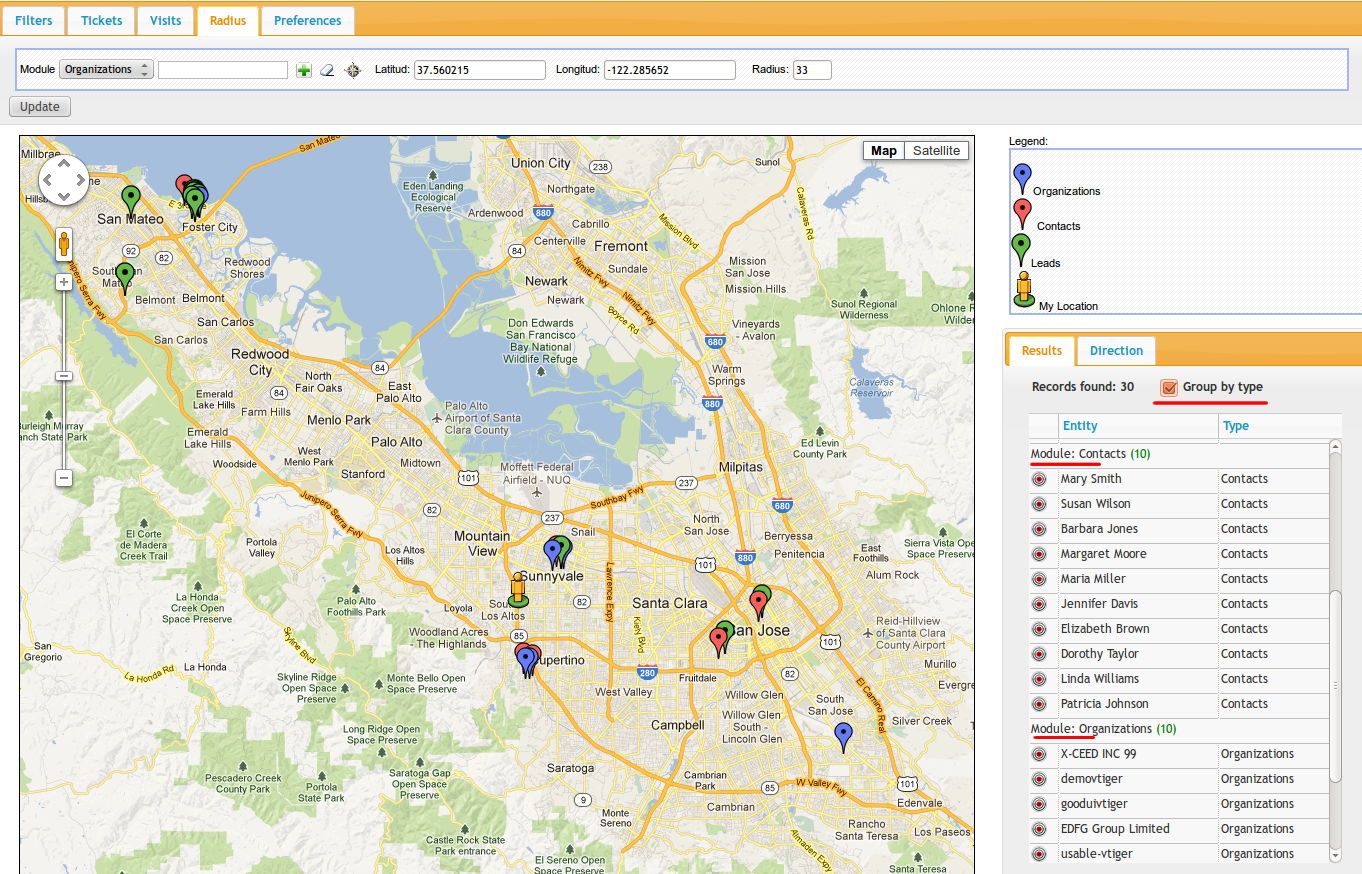This screenshot has height=874, width=1362.
Task: Switch map to Satellite view
Action: click(936, 151)
